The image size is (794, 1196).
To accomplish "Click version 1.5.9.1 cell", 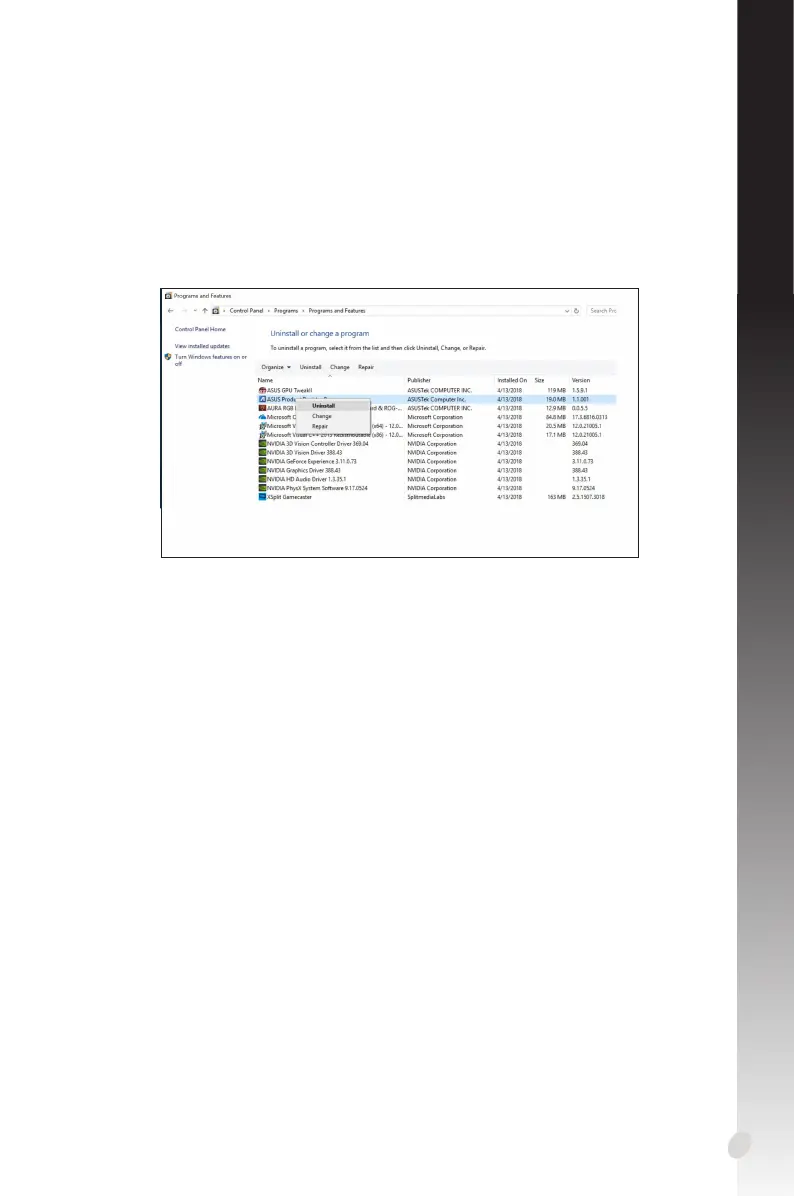I will coord(580,390).
